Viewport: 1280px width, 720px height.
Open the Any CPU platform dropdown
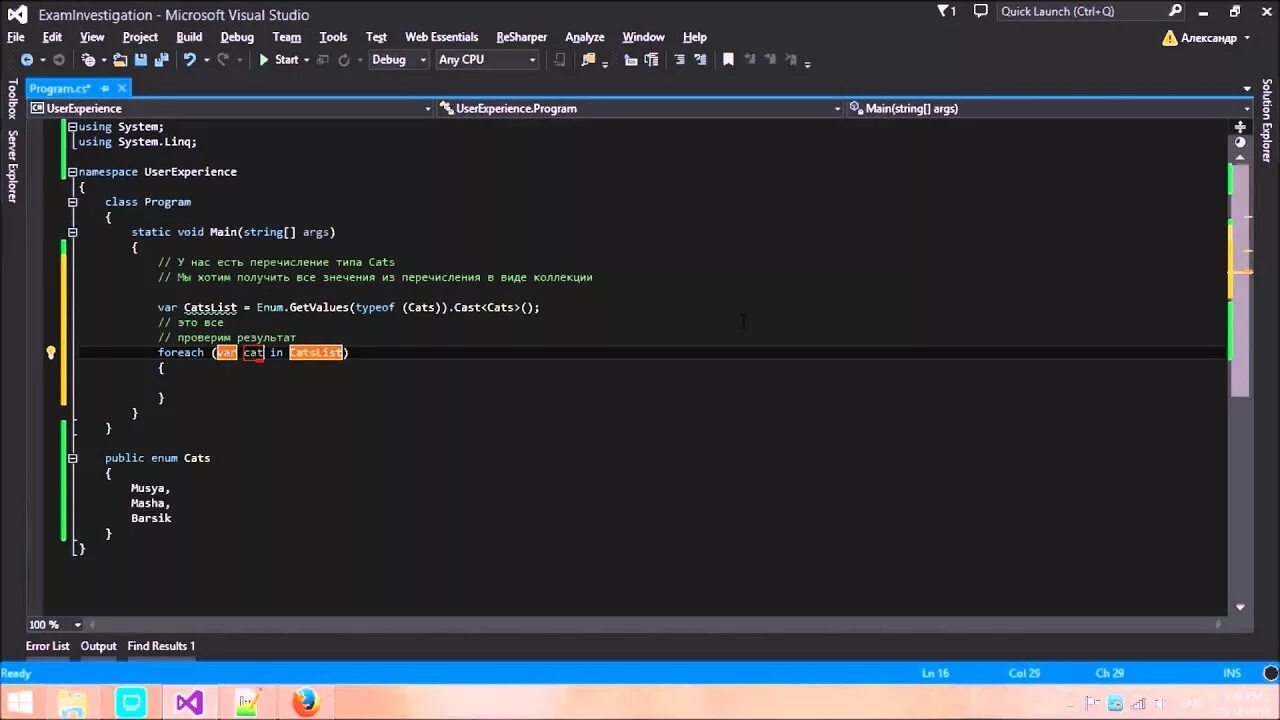pyautogui.click(x=487, y=60)
